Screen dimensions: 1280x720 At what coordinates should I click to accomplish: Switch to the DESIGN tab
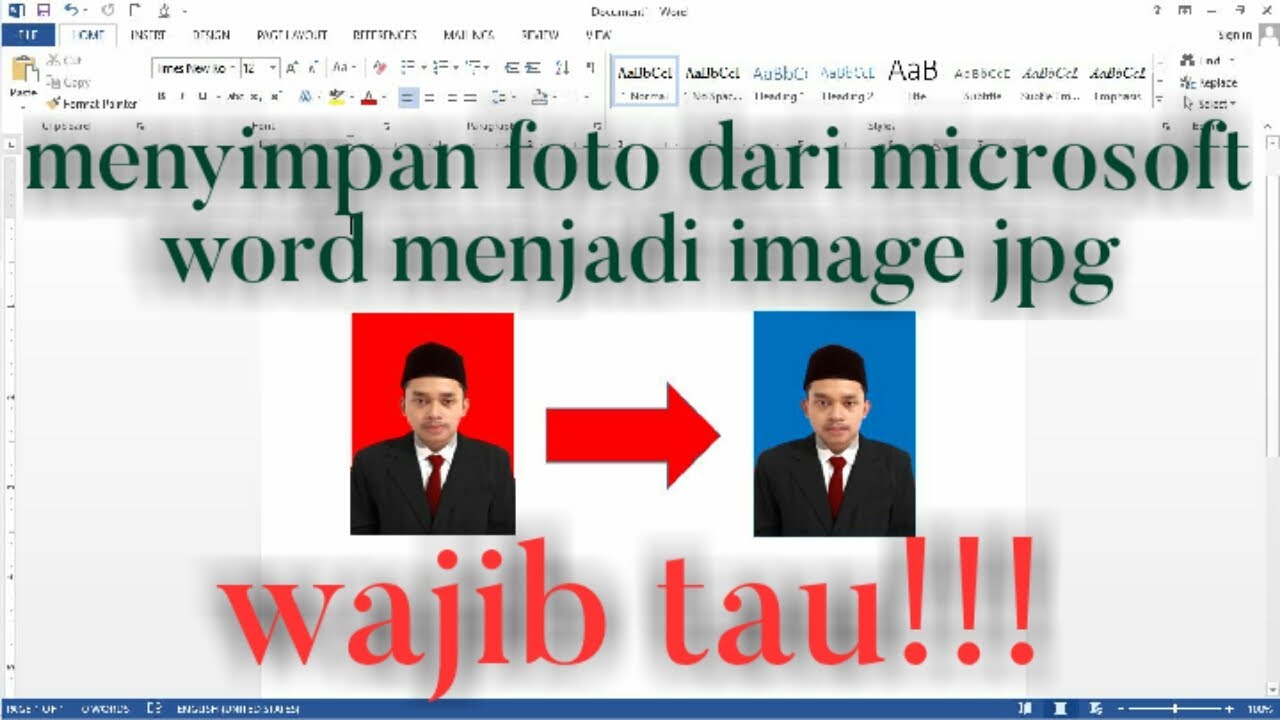click(x=211, y=34)
